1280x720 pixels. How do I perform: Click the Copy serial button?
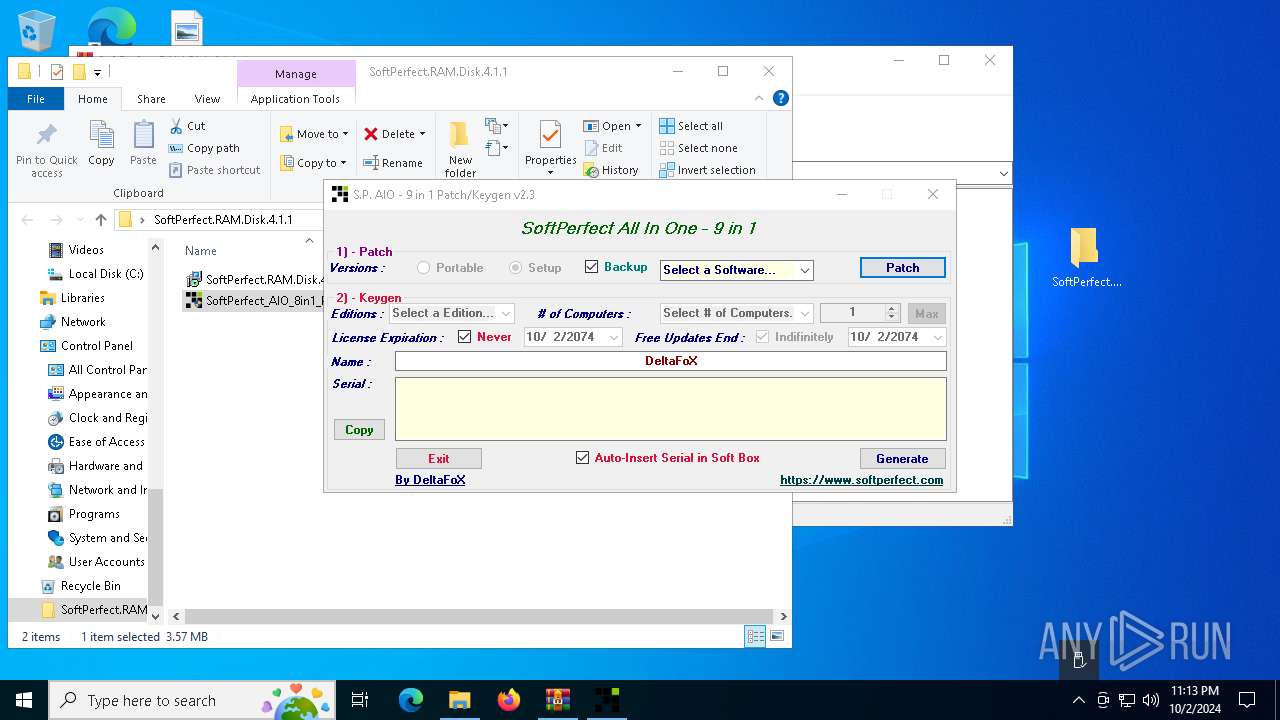pyautogui.click(x=359, y=430)
